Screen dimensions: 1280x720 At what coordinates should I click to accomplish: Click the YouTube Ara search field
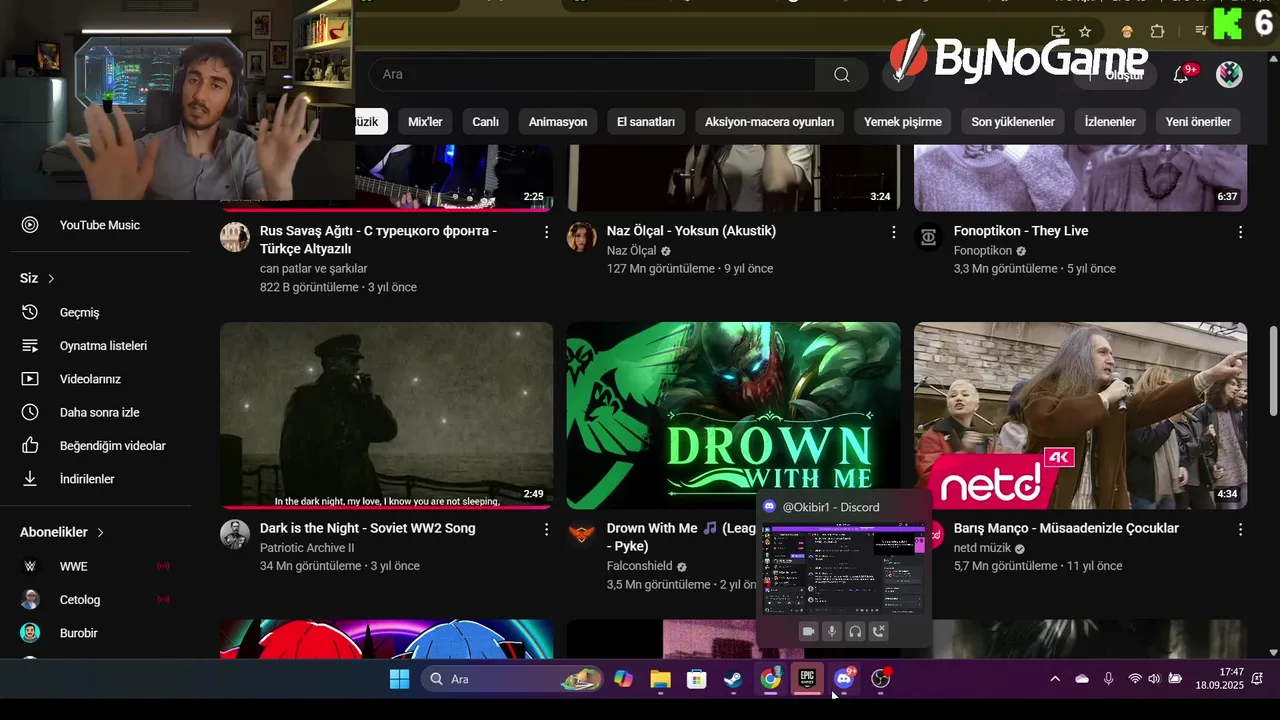tap(592, 74)
